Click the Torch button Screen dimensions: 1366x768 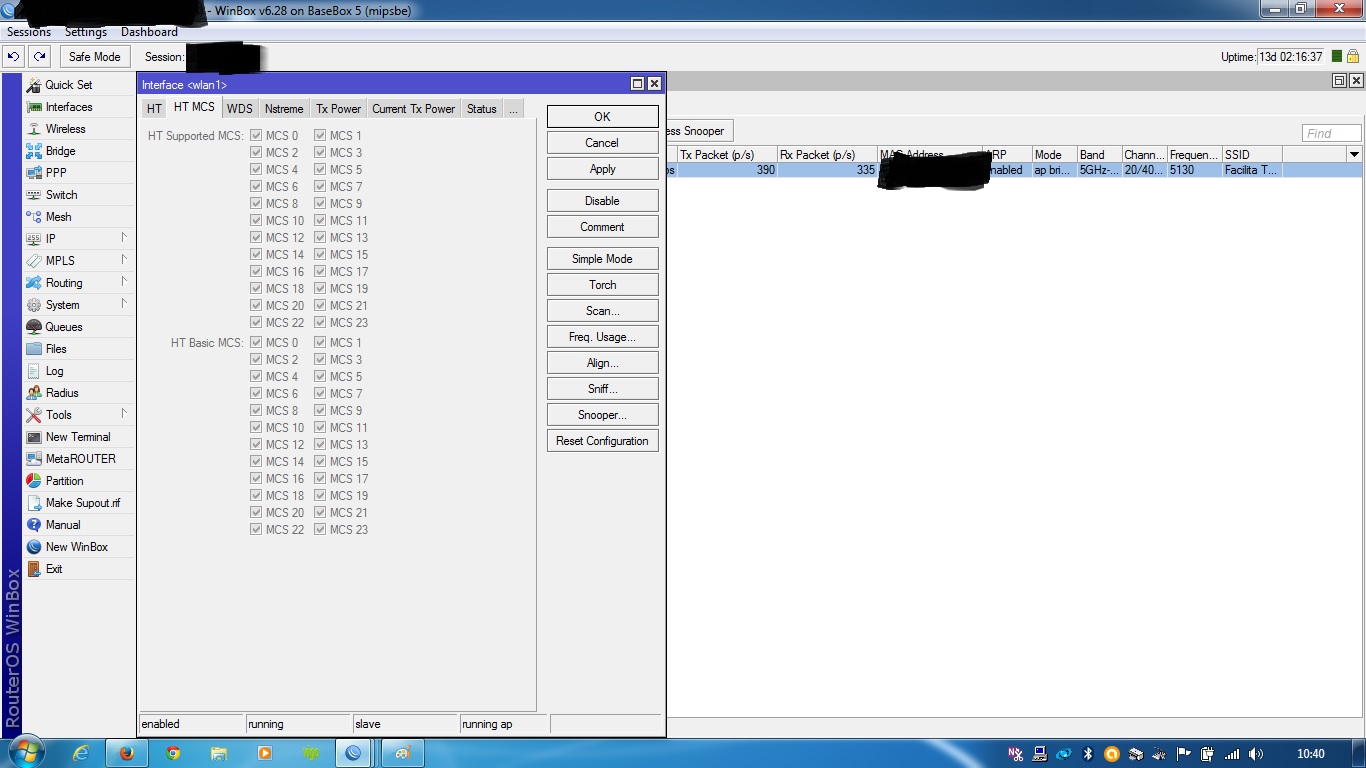[602, 285]
